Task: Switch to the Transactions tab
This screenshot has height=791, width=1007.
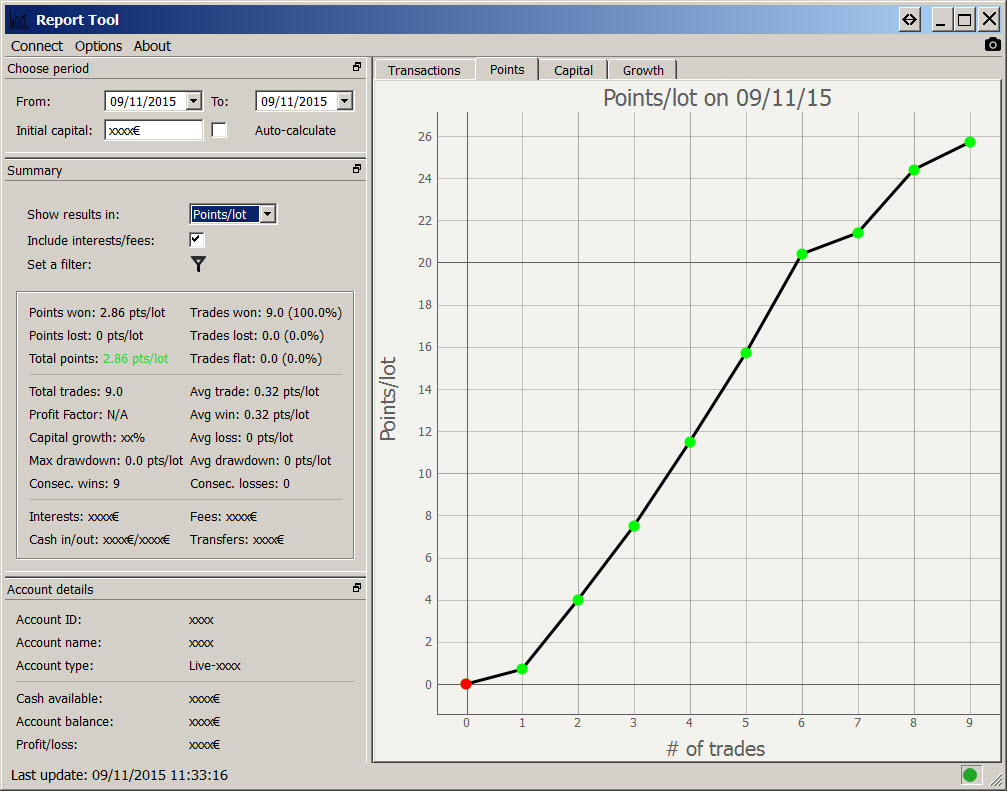Action: (x=424, y=70)
